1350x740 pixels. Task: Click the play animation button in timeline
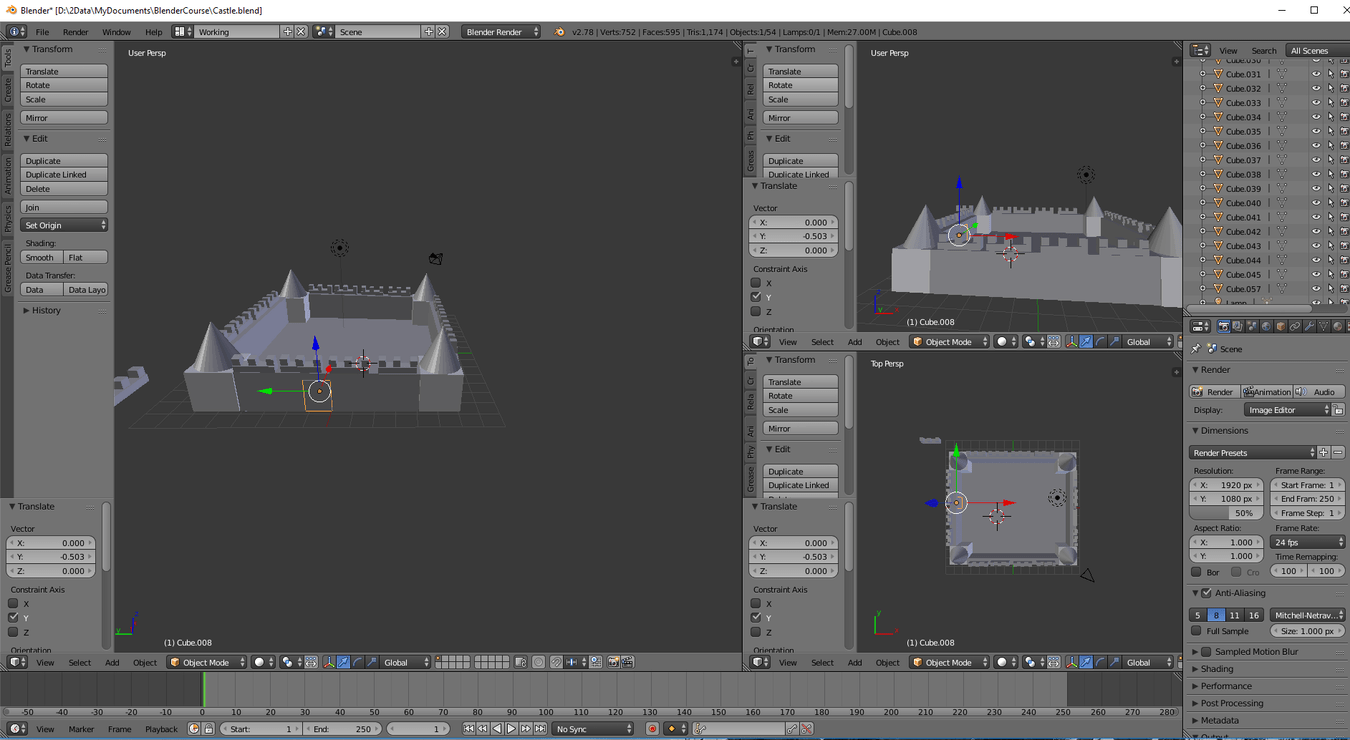click(x=511, y=729)
